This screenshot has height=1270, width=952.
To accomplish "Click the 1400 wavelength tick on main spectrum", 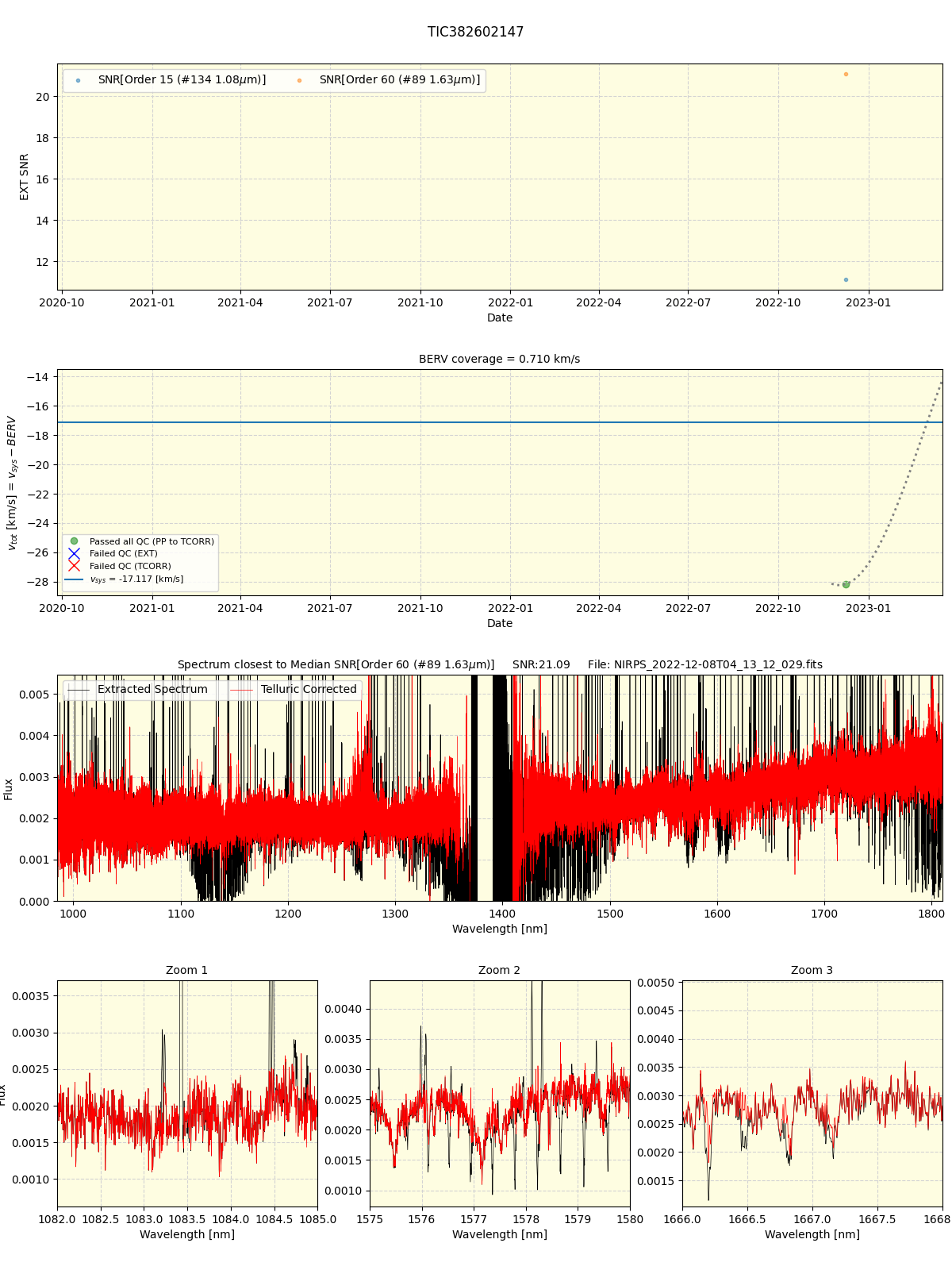I will [502, 913].
